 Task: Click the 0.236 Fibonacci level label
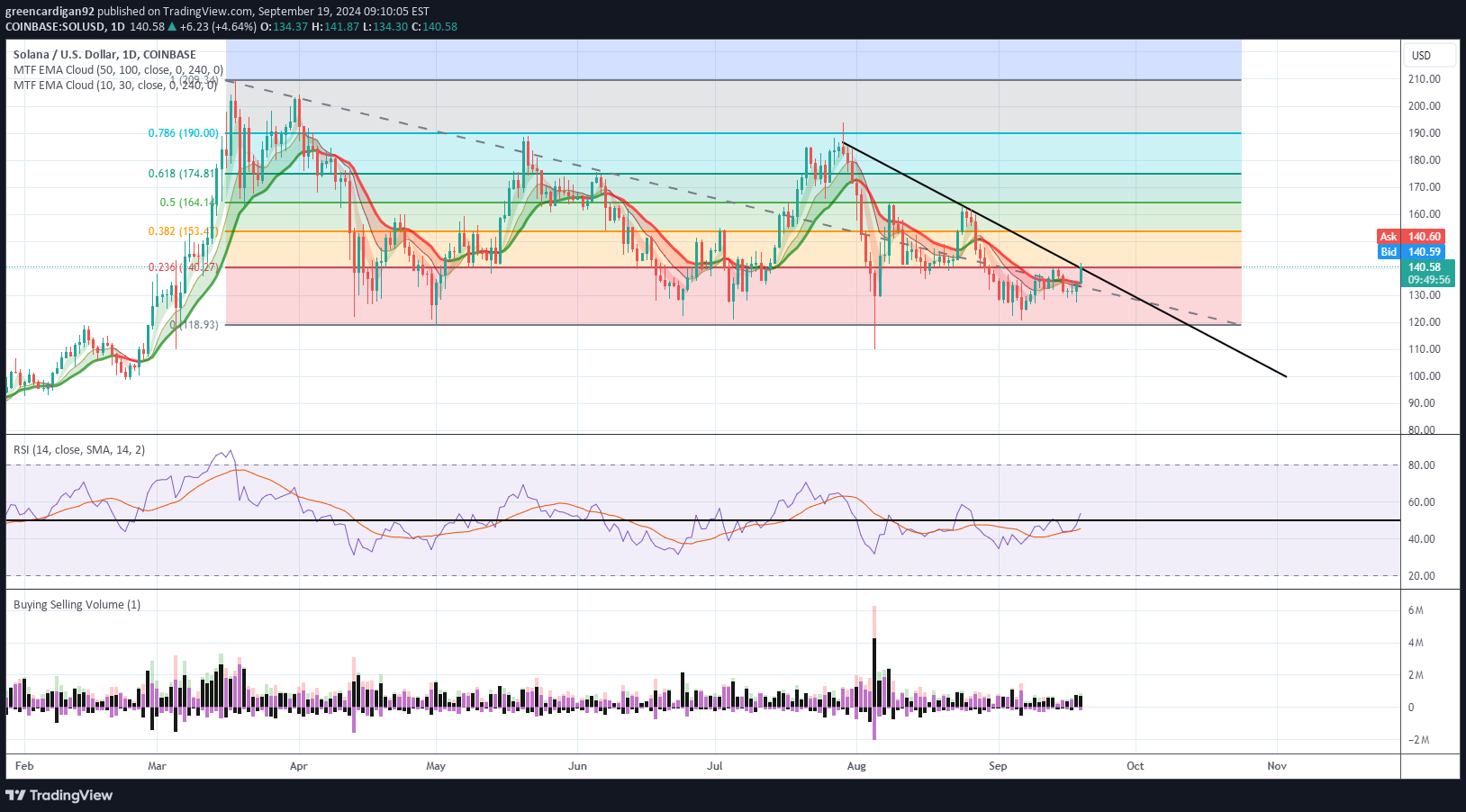(183, 267)
